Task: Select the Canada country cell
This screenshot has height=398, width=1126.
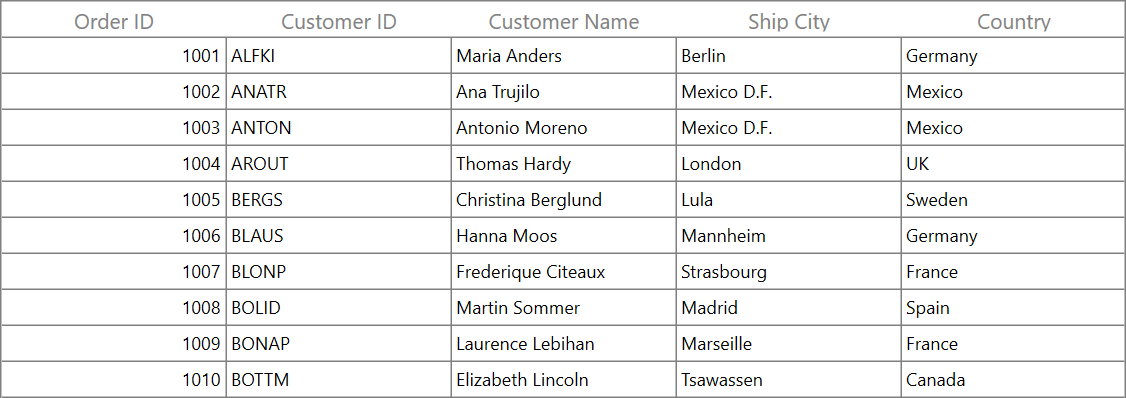Action: point(1013,379)
